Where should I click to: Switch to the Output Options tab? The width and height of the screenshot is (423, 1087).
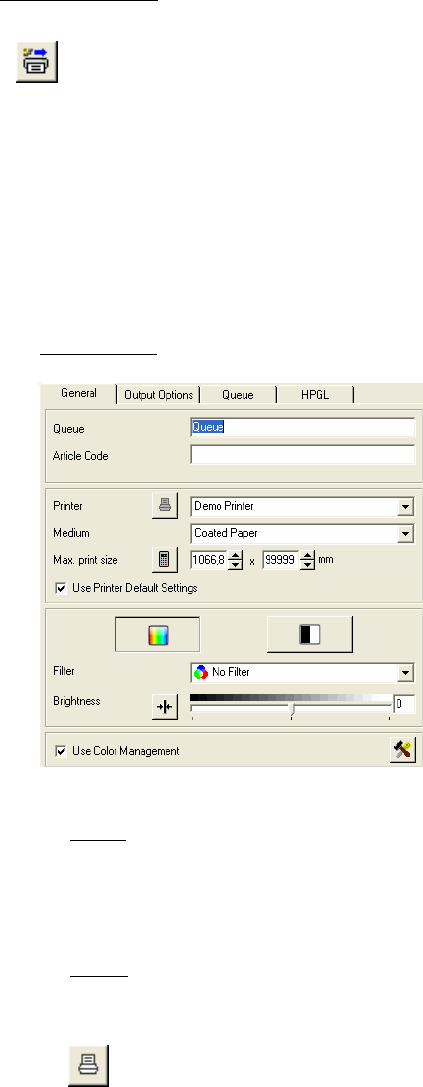pyautogui.click(x=158, y=394)
